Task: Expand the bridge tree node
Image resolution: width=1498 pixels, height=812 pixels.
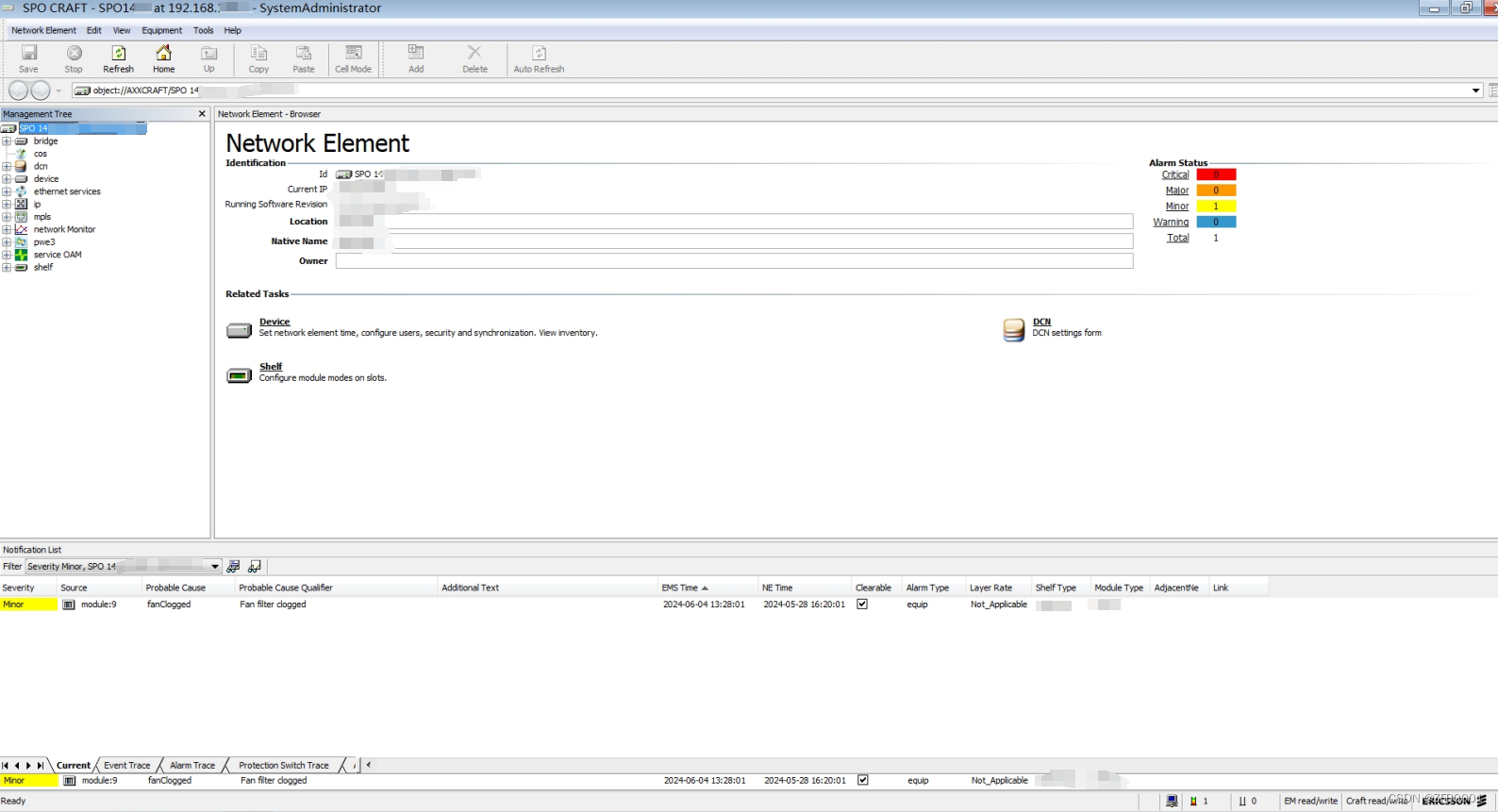Action: click(x=7, y=141)
